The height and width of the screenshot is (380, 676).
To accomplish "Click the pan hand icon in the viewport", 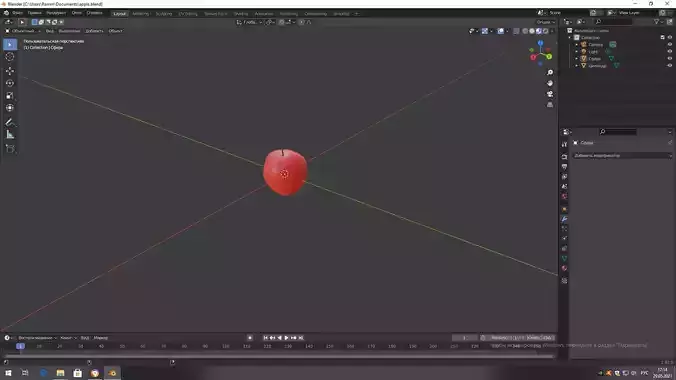I will click(550, 83).
